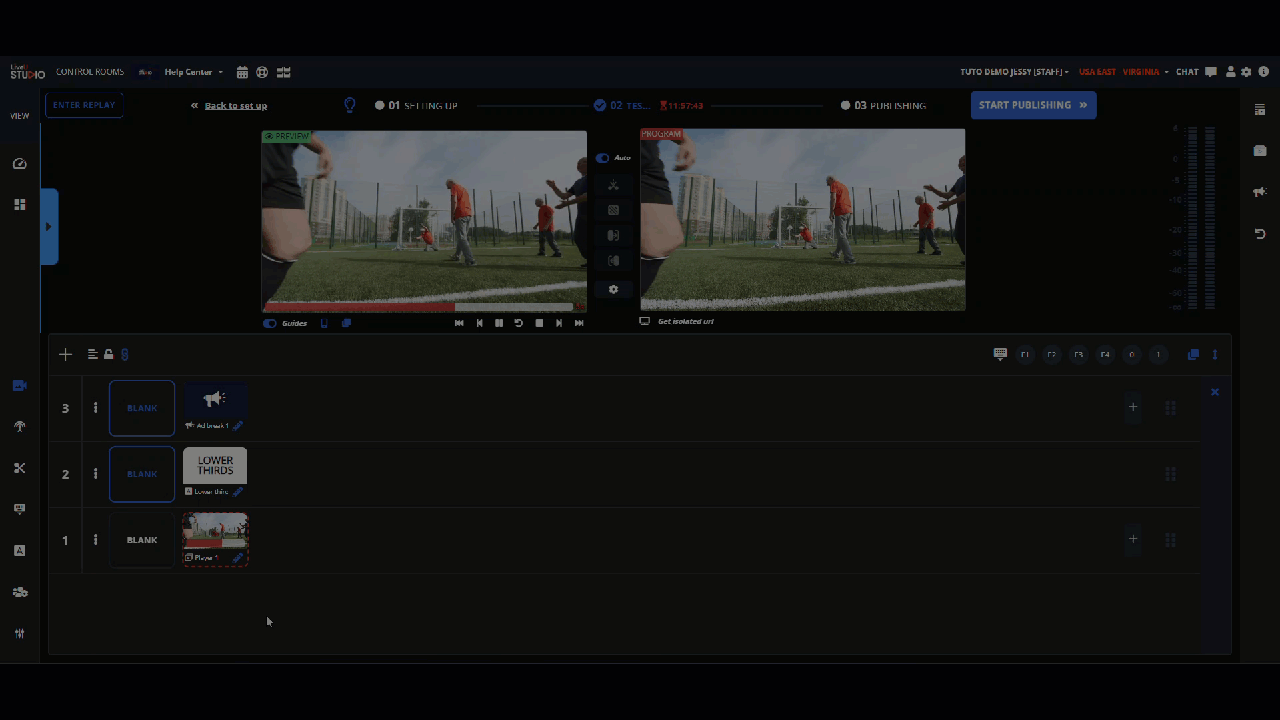
Task: Select the cut transition icon below Auto
Action: tap(613, 185)
